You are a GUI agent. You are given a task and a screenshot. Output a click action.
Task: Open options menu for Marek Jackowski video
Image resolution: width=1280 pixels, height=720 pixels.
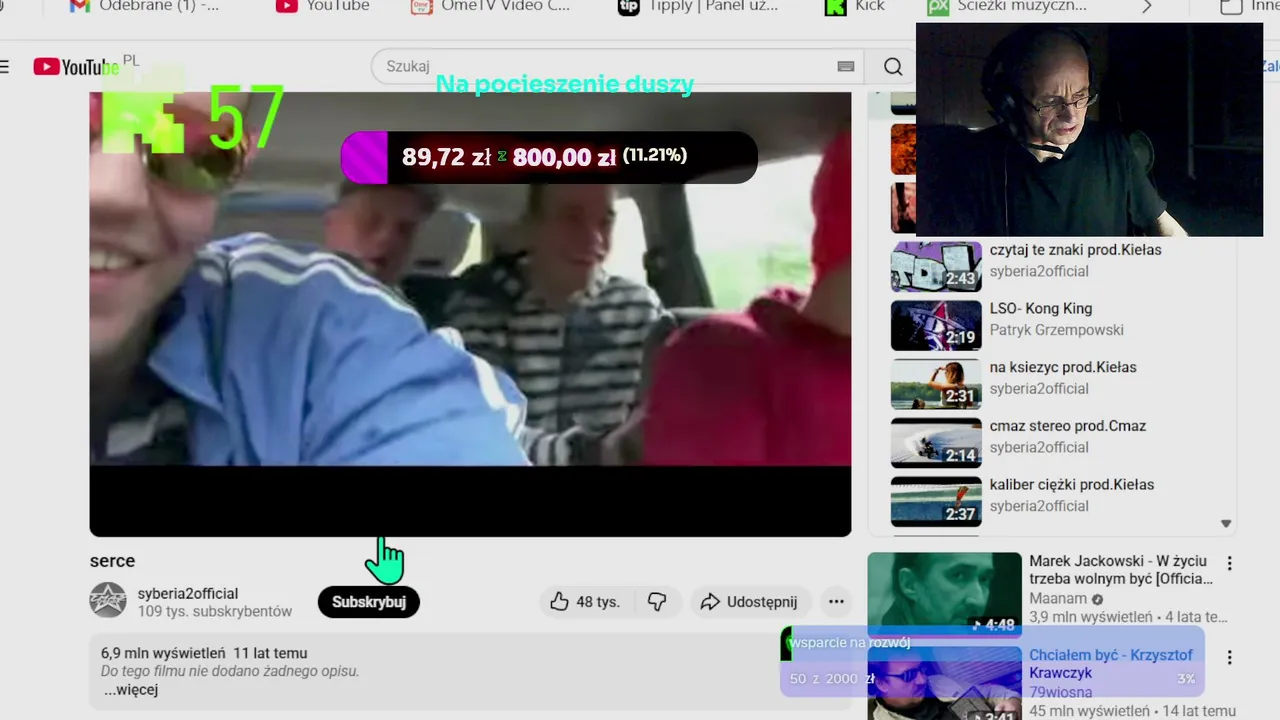click(1230, 563)
